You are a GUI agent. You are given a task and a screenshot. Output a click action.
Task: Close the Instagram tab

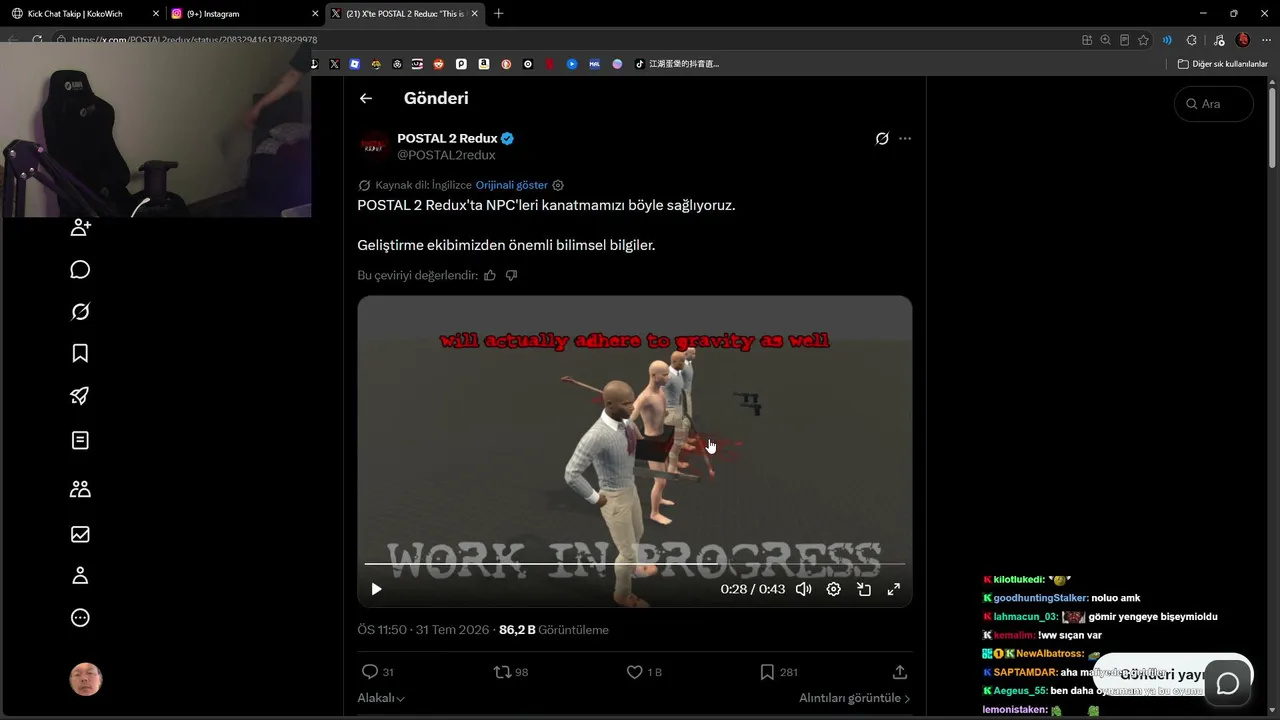point(315,14)
